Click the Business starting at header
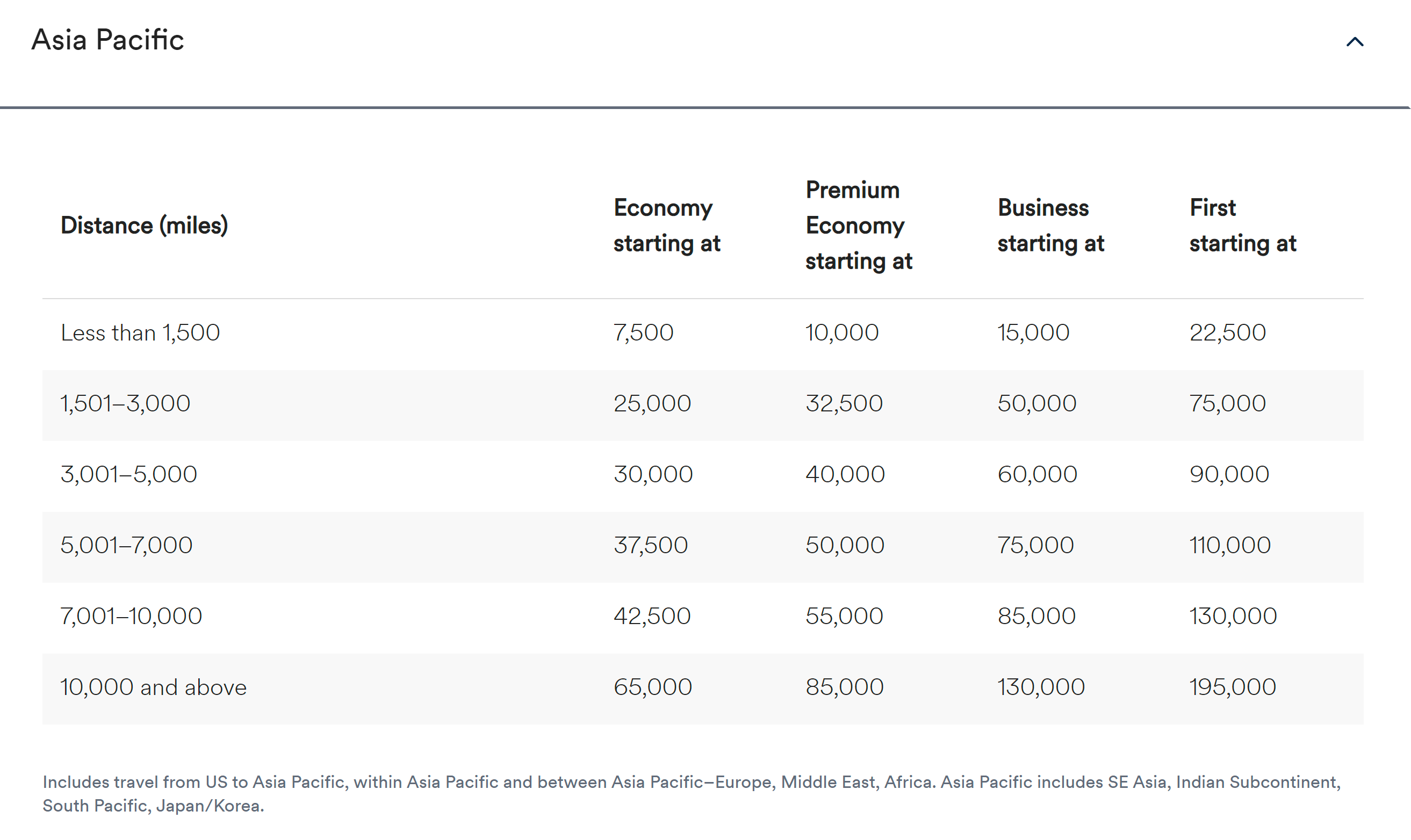 click(1050, 225)
